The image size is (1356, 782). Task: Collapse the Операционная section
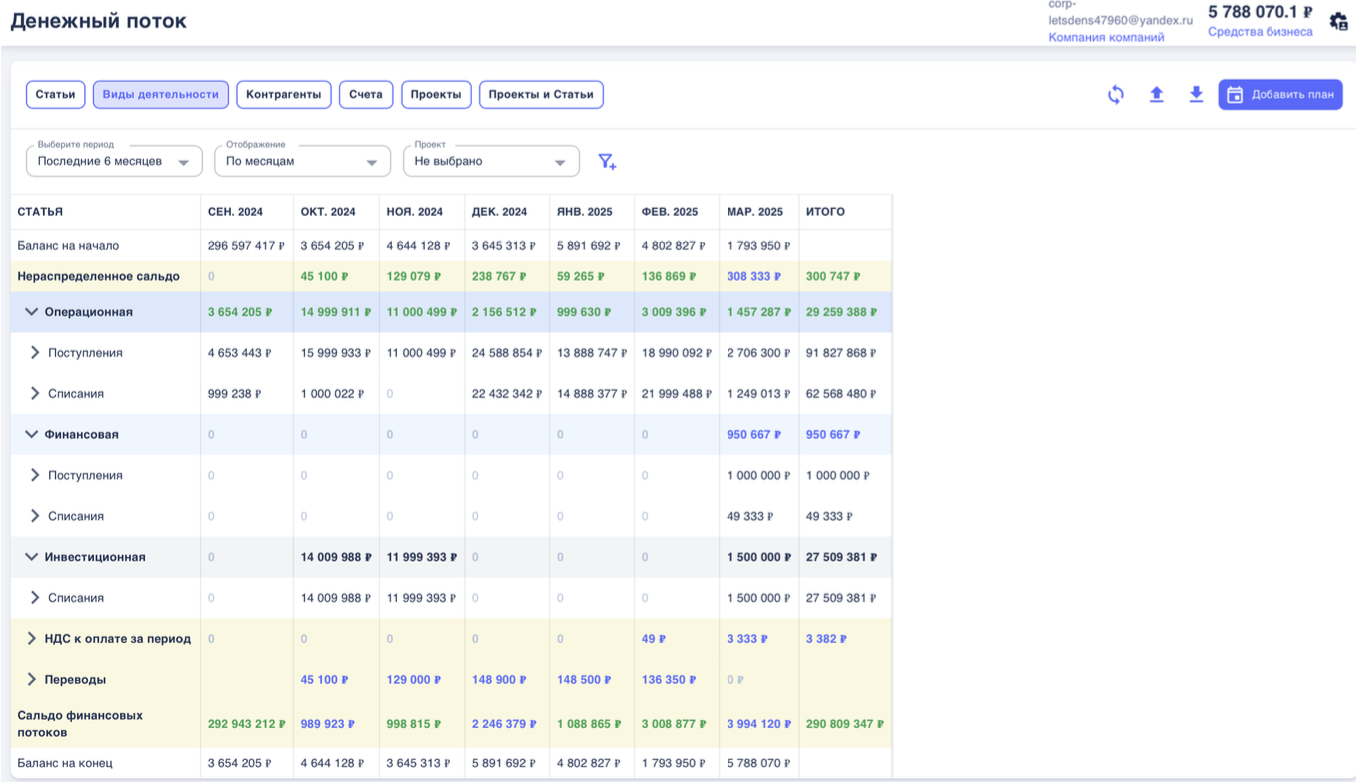tap(31, 312)
